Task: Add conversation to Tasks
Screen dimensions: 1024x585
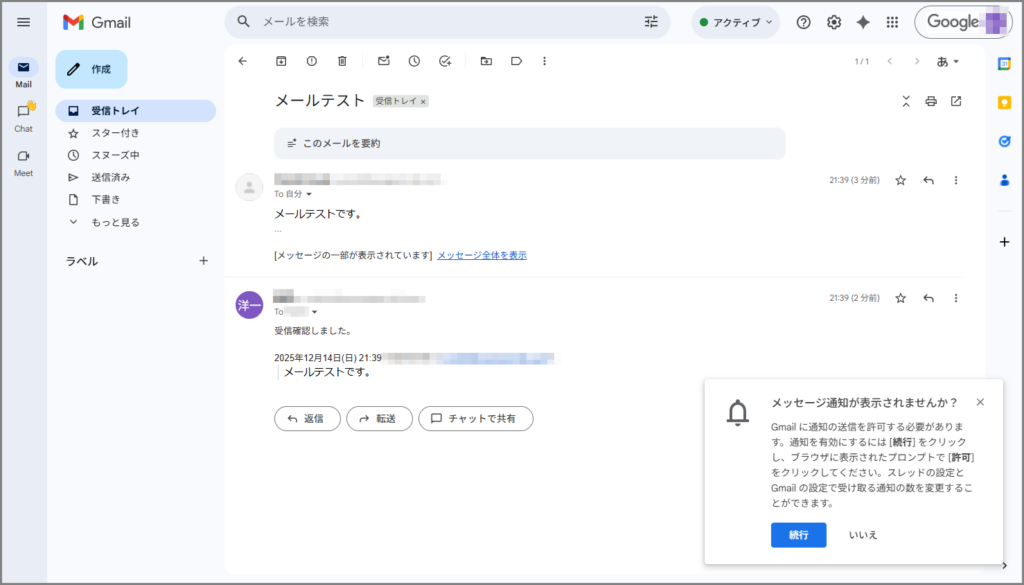Action: pyautogui.click(x=445, y=61)
